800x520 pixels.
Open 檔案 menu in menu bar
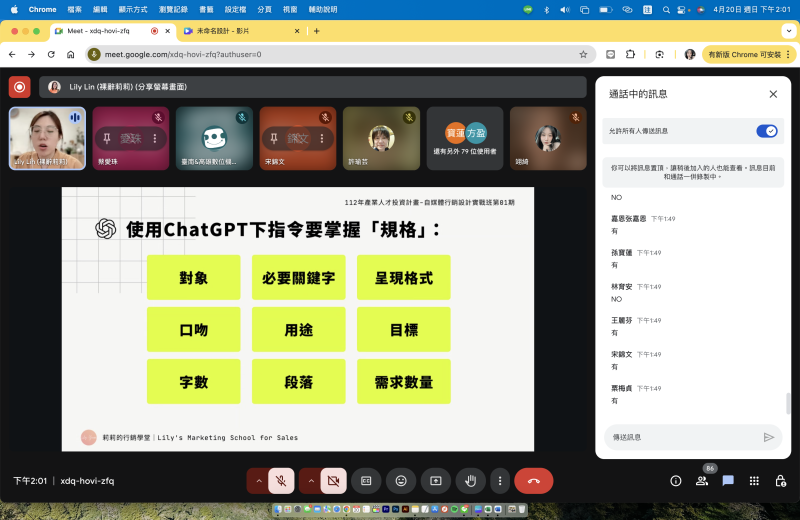pos(74,9)
